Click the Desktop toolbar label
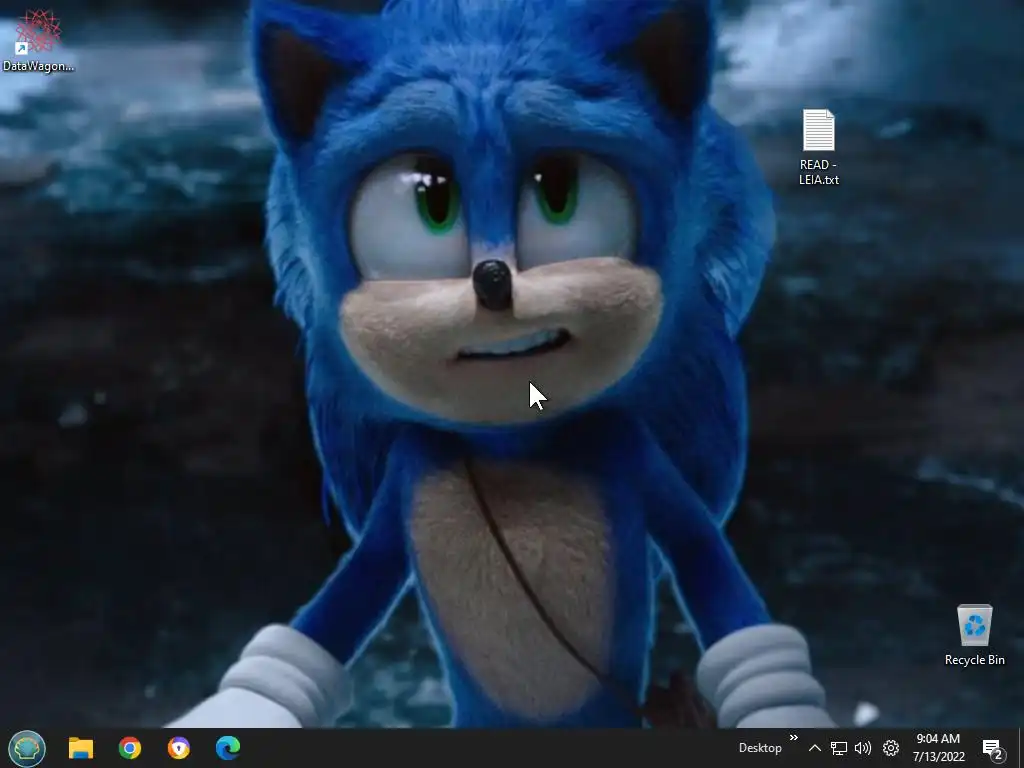The width and height of the screenshot is (1024, 768). click(x=760, y=748)
